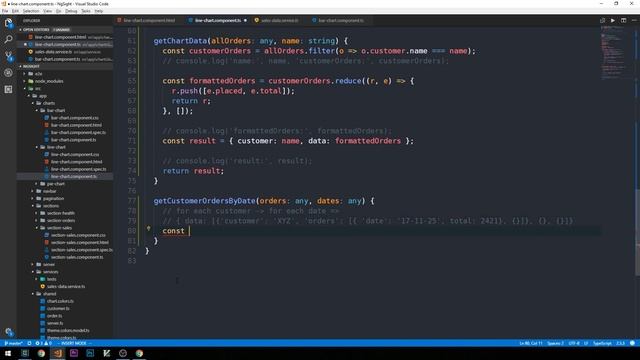Screen dimensions: 640x360
Task: Open customer.ts in shared folder
Action: click(x=58, y=309)
